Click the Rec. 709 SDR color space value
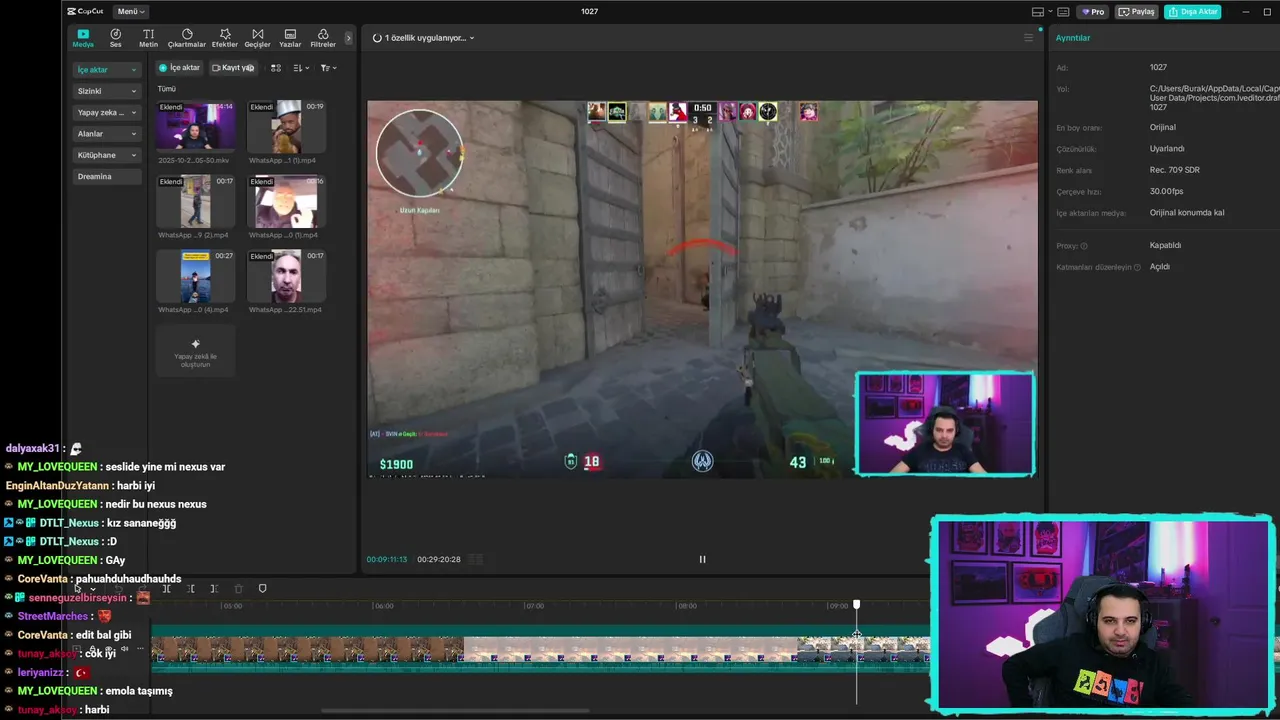Viewport: 1280px width, 720px height. 1174,170
